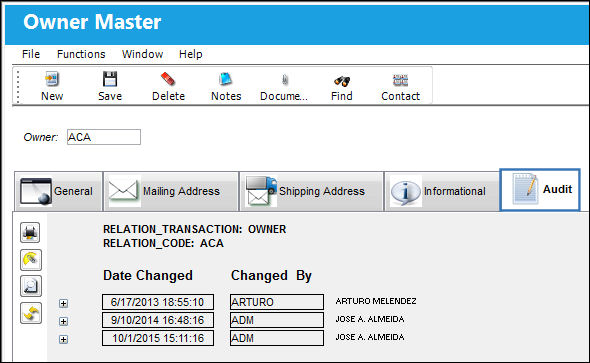Expand the 6/17/2013 audit entry
The image size is (590, 363).
(x=63, y=303)
